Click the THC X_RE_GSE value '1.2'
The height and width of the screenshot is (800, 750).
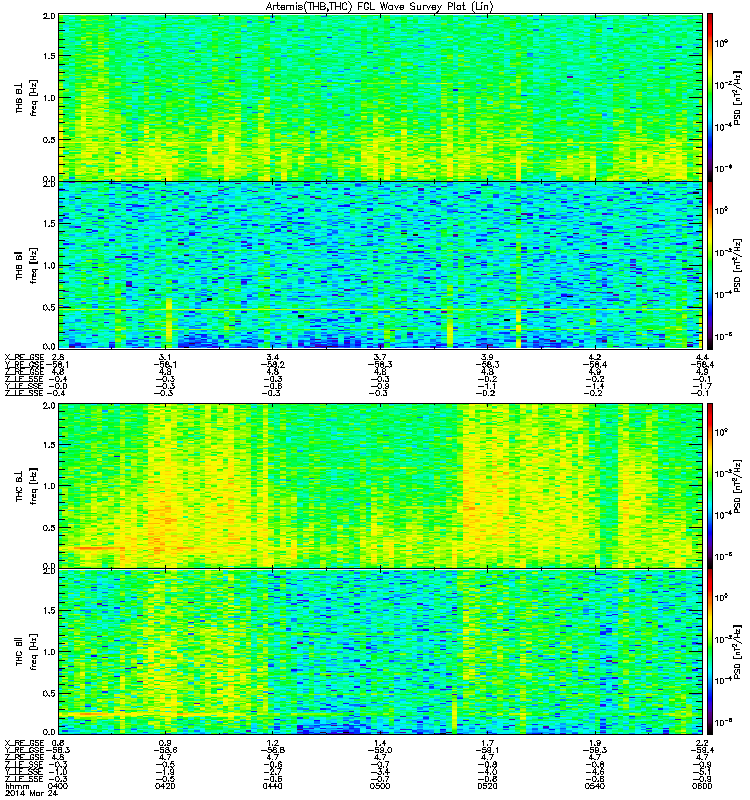coord(272,743)
